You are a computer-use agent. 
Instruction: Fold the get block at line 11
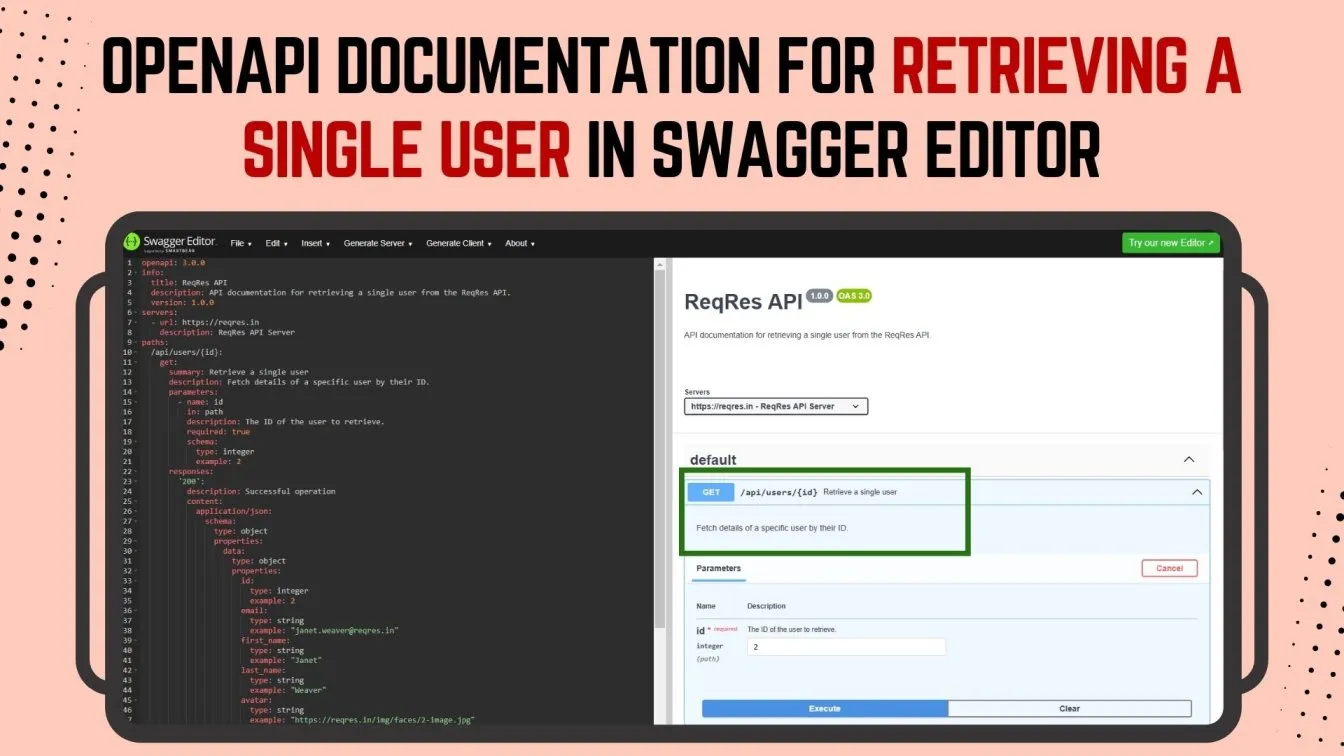point(135,362)
